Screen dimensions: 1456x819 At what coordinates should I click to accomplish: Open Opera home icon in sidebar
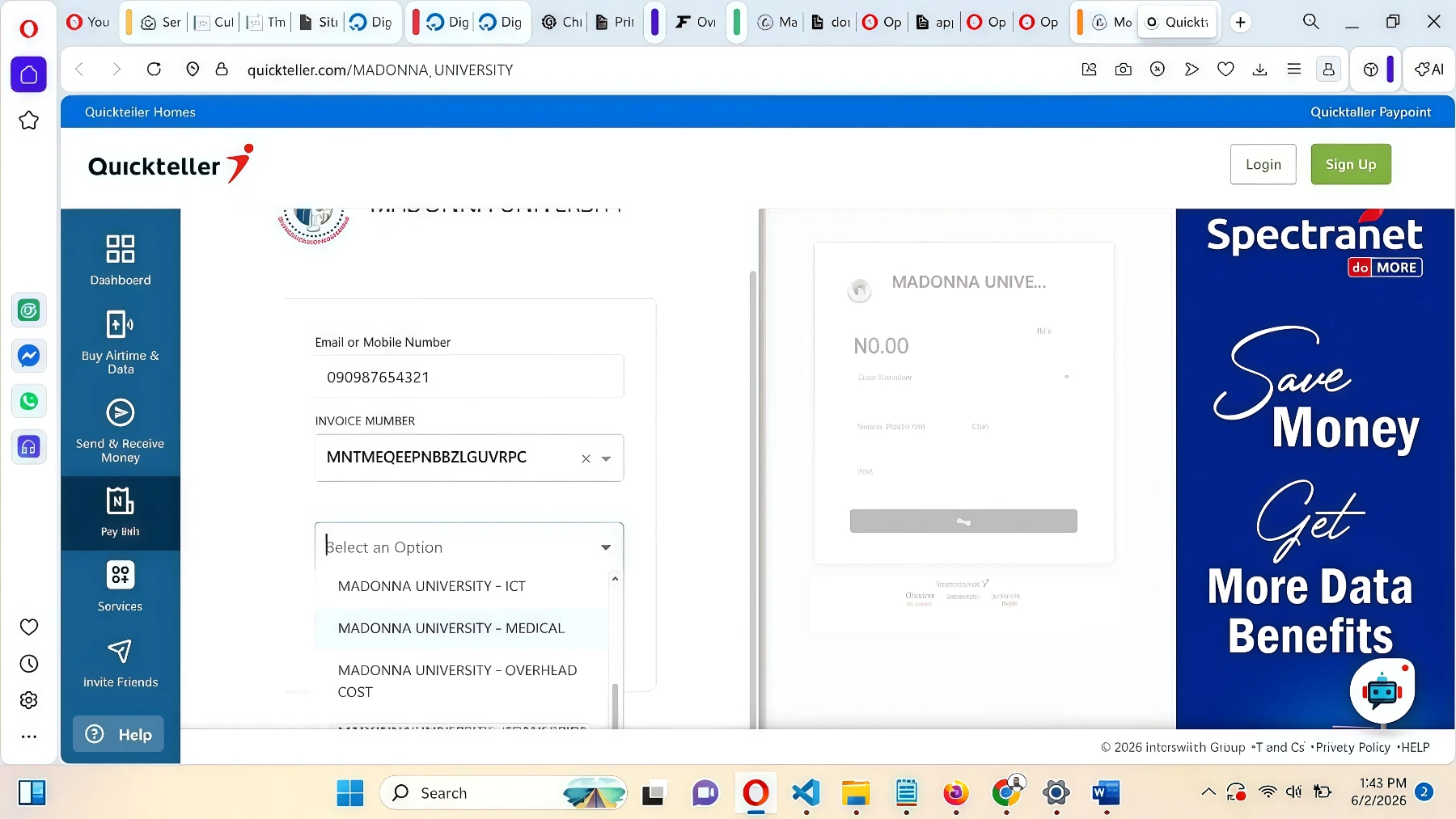pos(28,74)
